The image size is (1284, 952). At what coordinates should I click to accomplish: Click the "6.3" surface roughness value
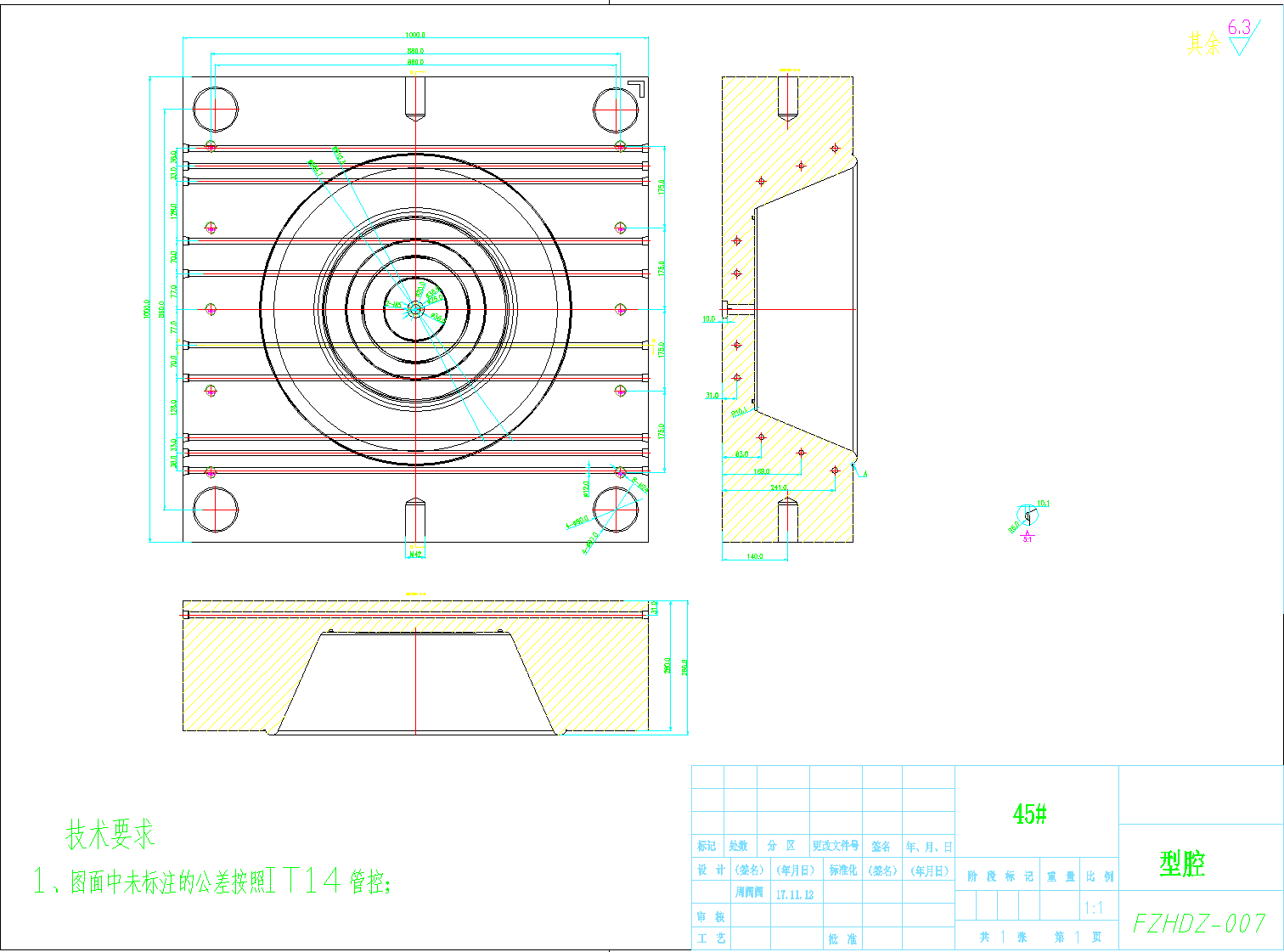[x=1240, y=27]
